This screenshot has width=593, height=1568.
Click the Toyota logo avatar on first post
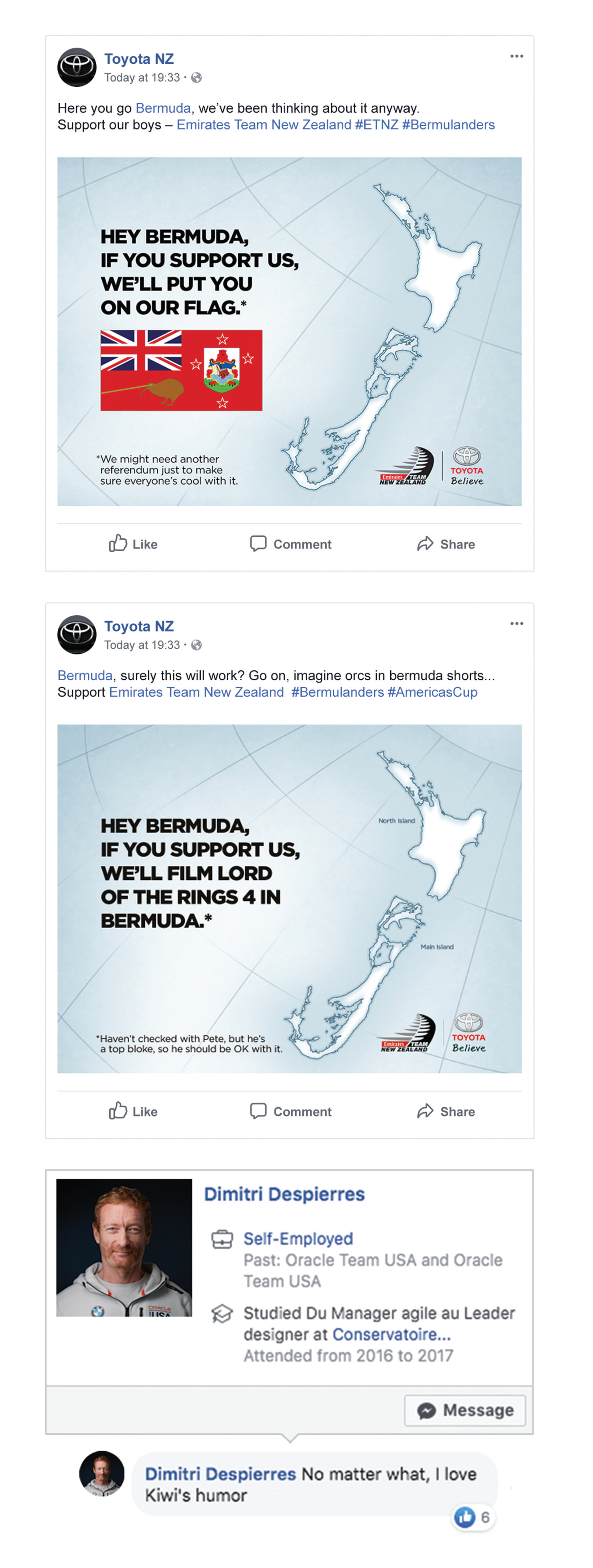[77, 67]
